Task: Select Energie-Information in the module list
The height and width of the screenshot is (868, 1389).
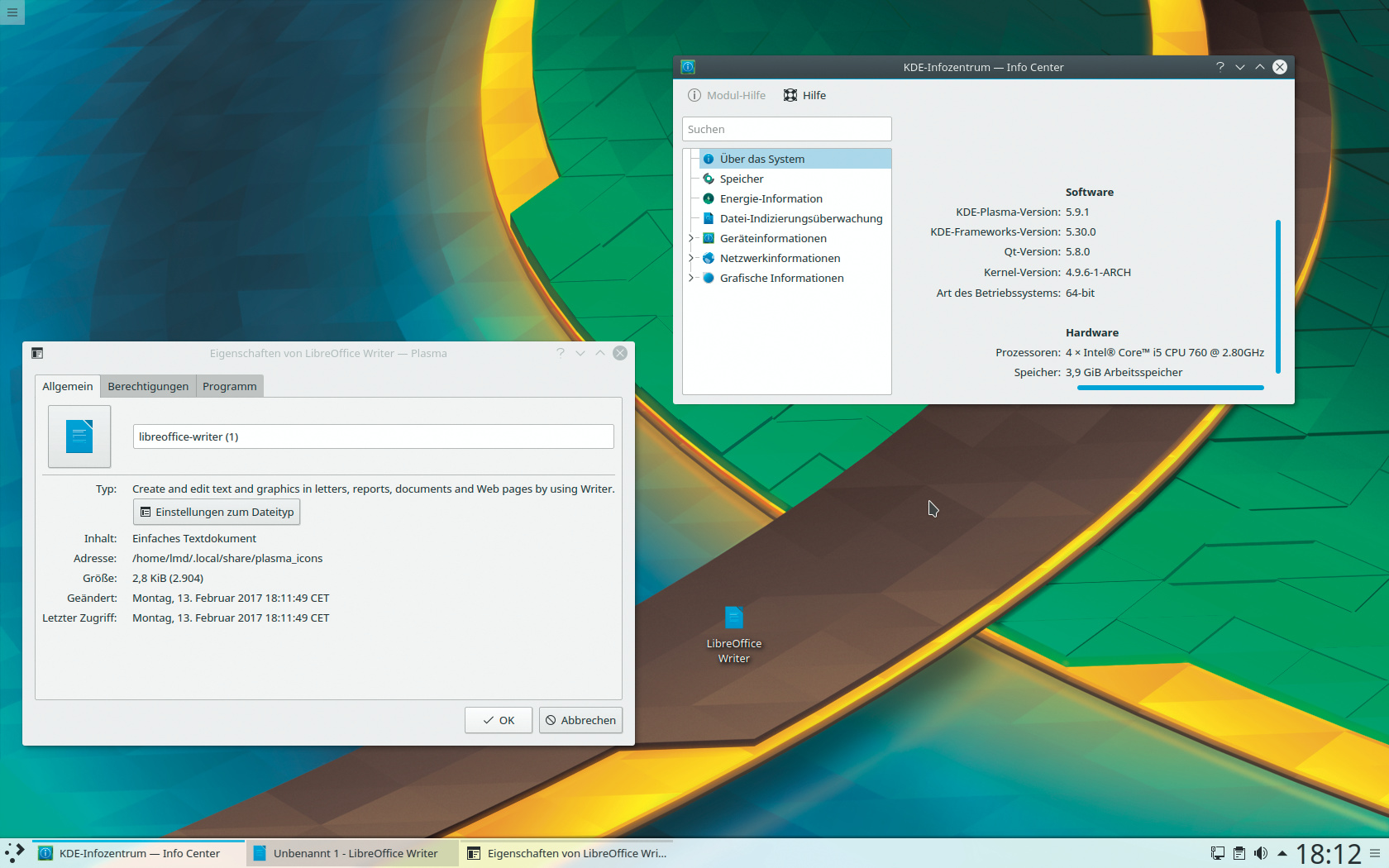Action: (x=771, y=198)
